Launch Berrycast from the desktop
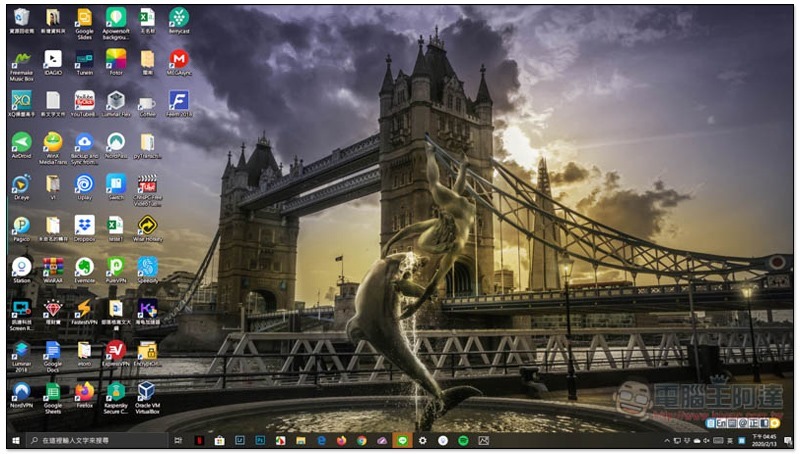This screenshot has width=800, height=454. pyautogui.click(x=179, y=20)
